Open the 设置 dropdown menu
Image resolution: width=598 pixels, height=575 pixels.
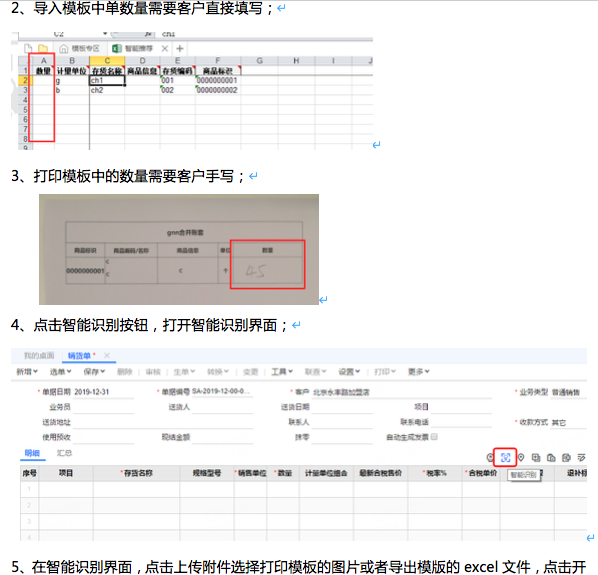click(349, 371)
